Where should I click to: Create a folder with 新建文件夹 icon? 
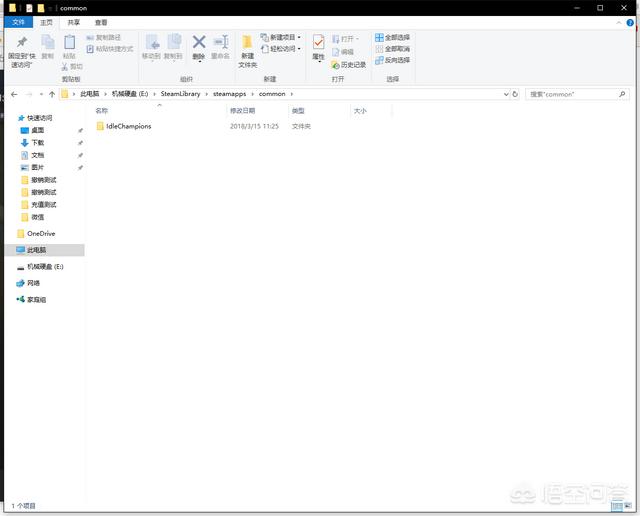pyautogui.click(x=247, y=43)
